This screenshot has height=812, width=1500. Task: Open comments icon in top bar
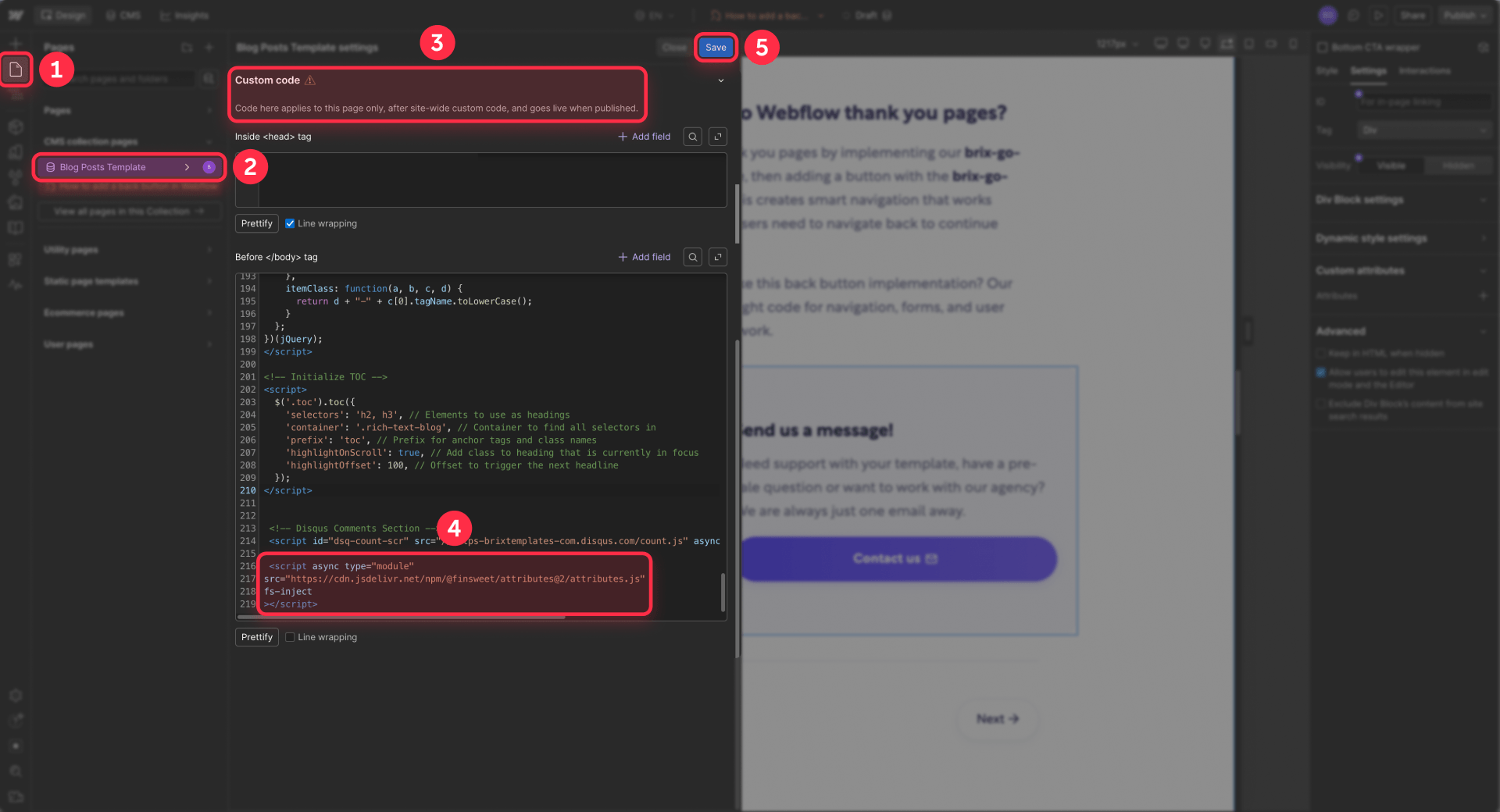[1354, 15]
